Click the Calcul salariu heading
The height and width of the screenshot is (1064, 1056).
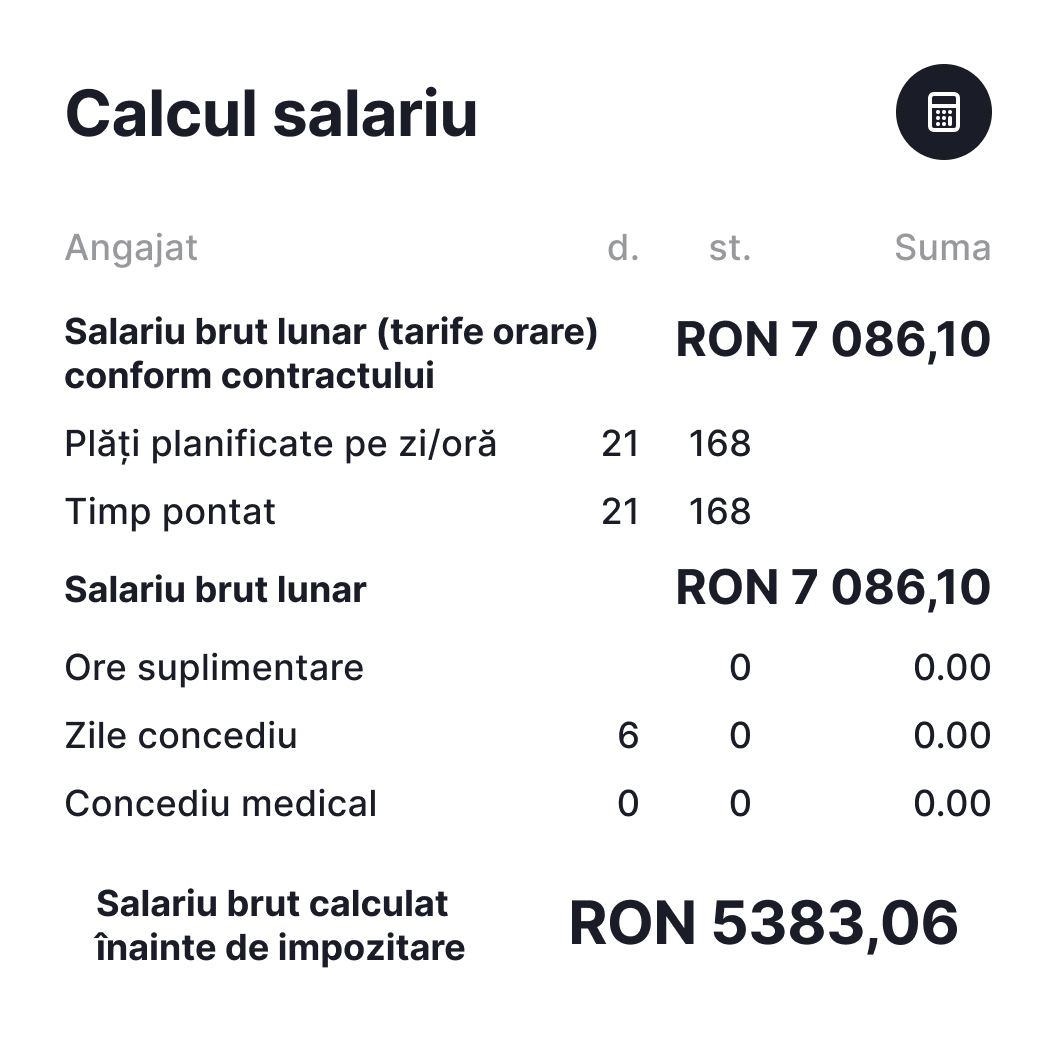[x=271, y=113]
